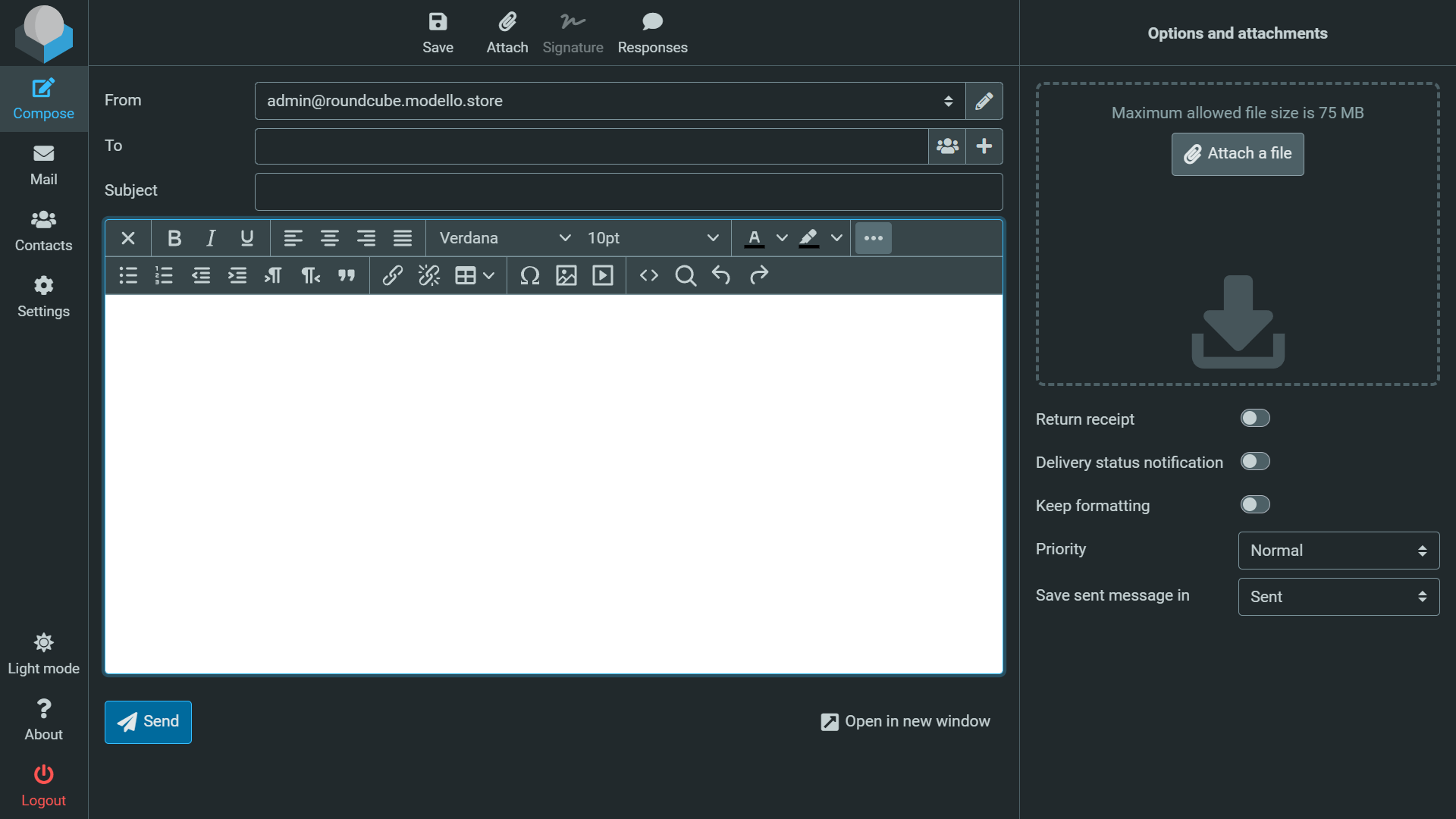Open the table insert dropdown

(475, 275)
